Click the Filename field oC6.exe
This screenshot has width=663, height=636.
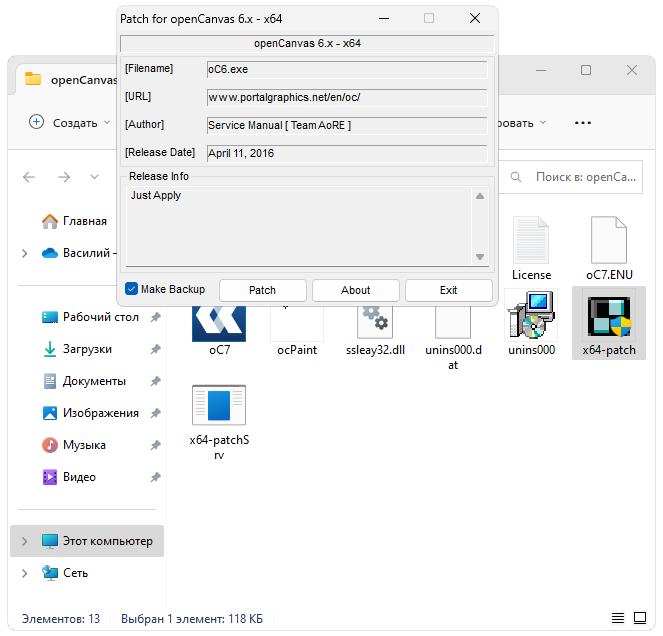point(347,69)
